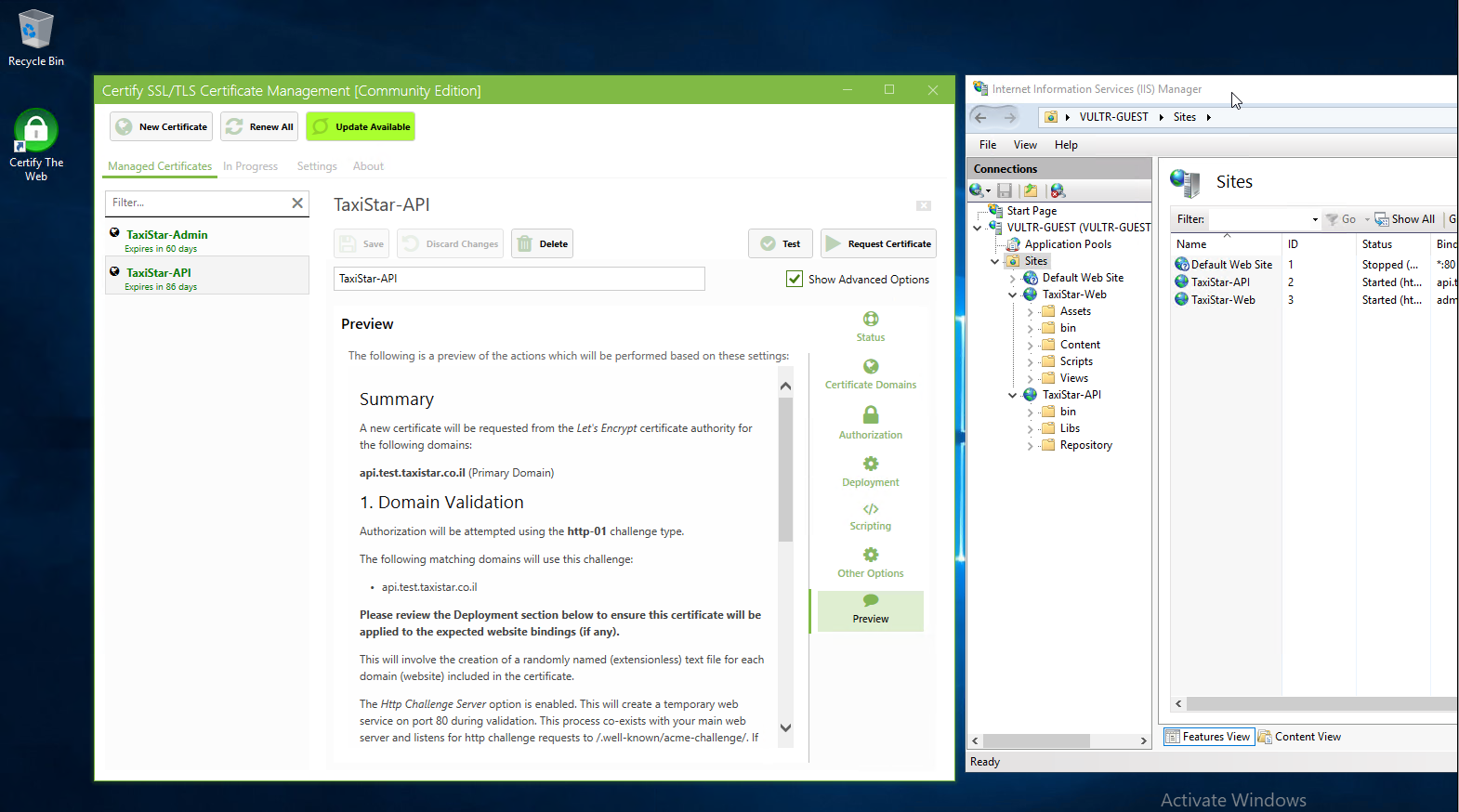Image resolution: width=1459 pixels, height=812 pixels.
Task: Click the Test button
Action: [781, 243]
